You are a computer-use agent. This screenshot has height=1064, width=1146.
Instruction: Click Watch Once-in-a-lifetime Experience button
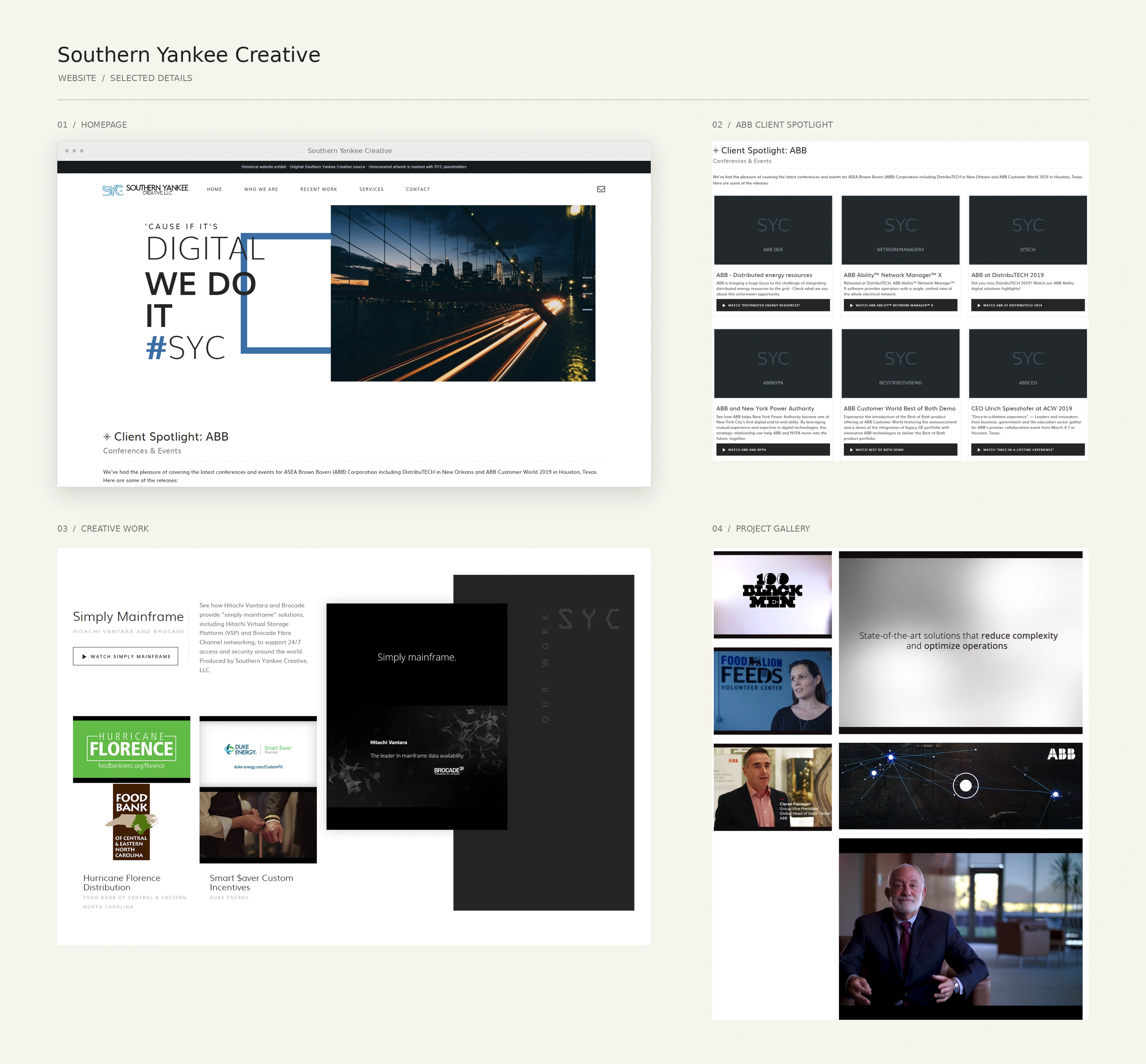pyautogui.click(x=1027, y=450)
